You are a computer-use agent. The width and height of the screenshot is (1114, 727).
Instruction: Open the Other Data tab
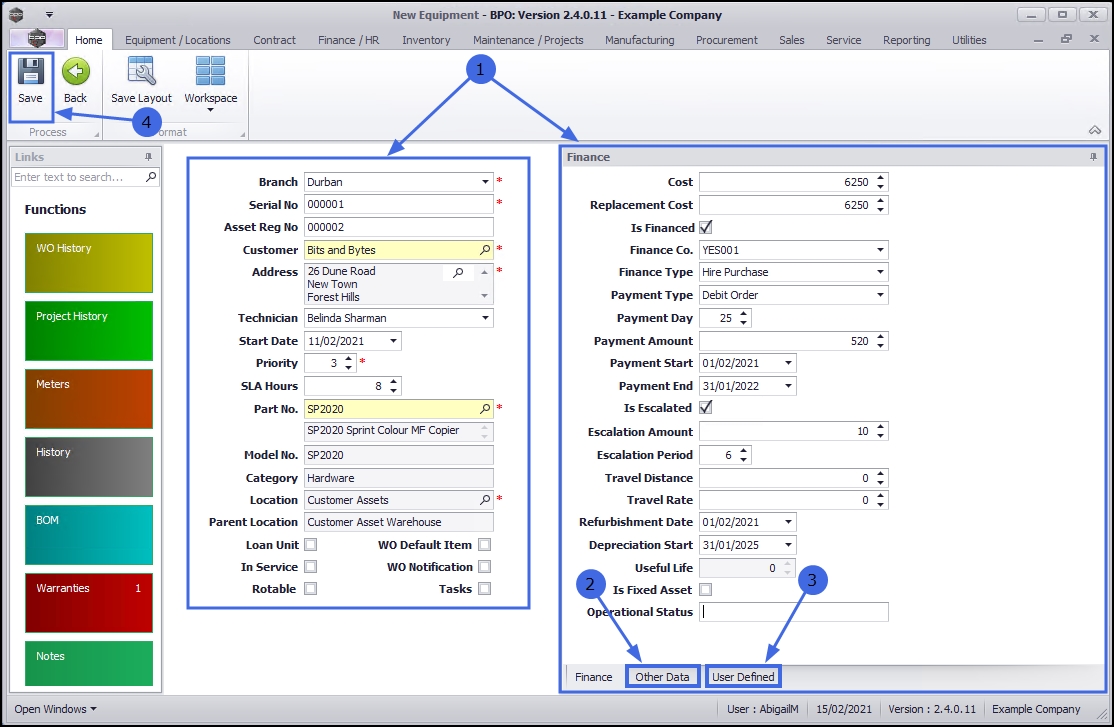pyautogui.click(x=662, y=677)
